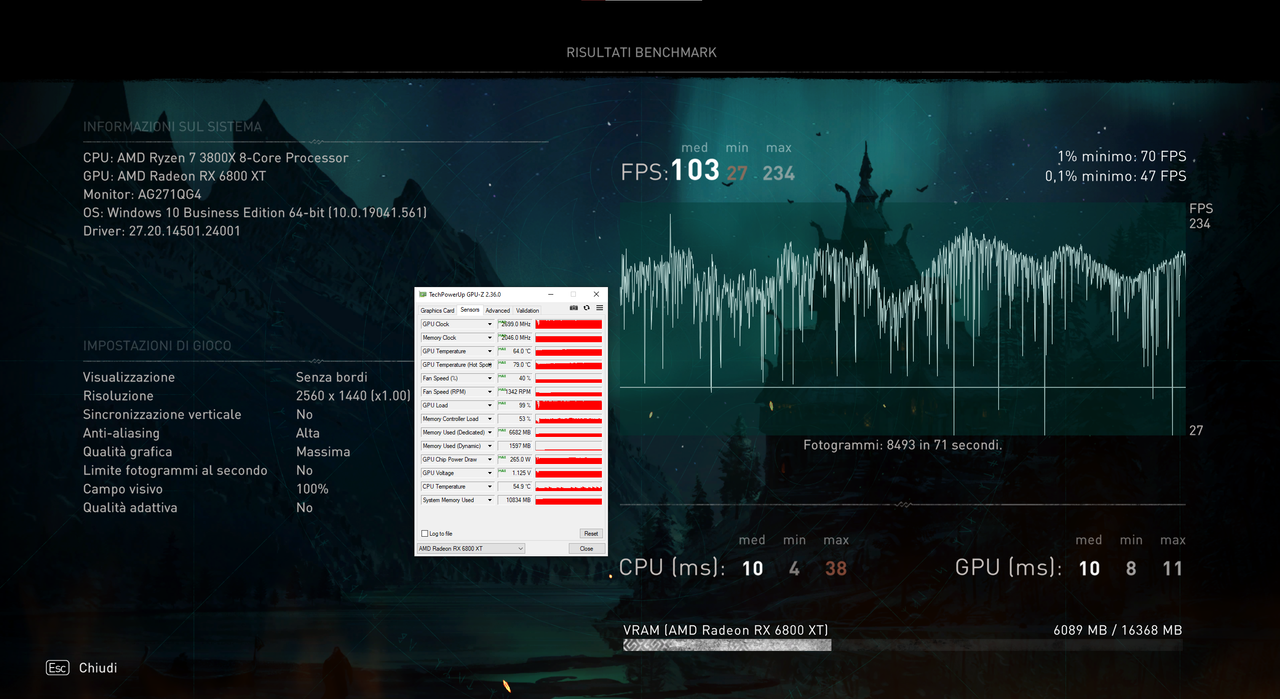Click the GPU Load red history graph
This screenshot has width=1280, height=699.
[x=569, y=405]
